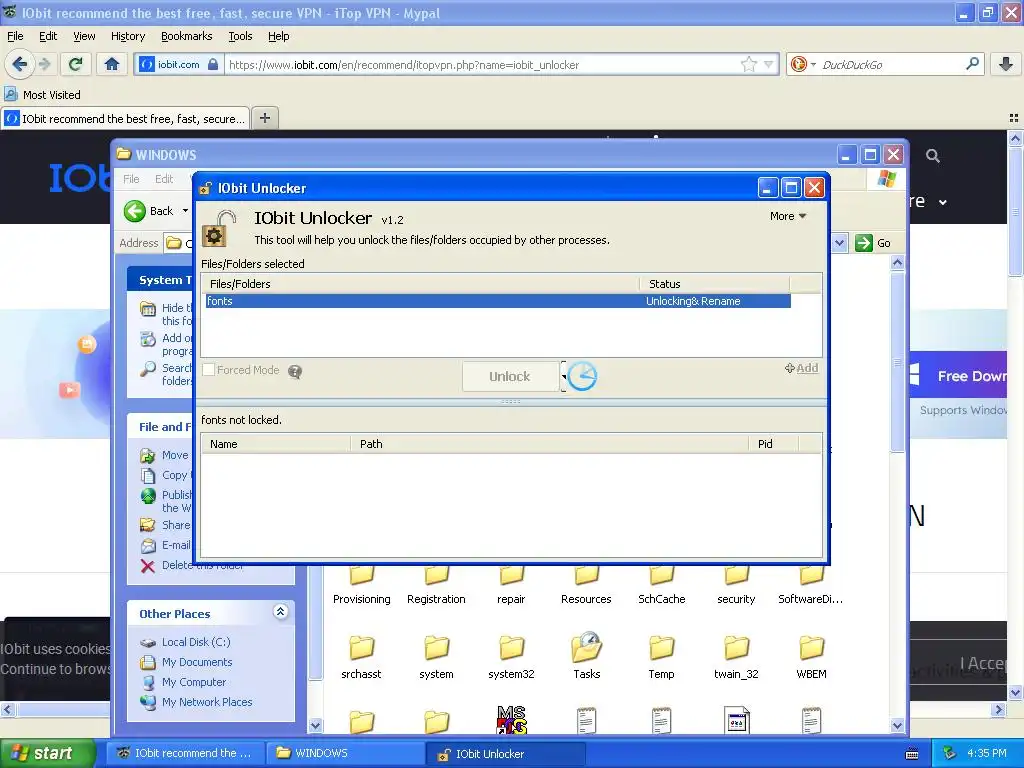Viewport: 1024px width, 768px height.
Task: Click the explorer file list scroll down arrow
Action: tap(897, 725)
